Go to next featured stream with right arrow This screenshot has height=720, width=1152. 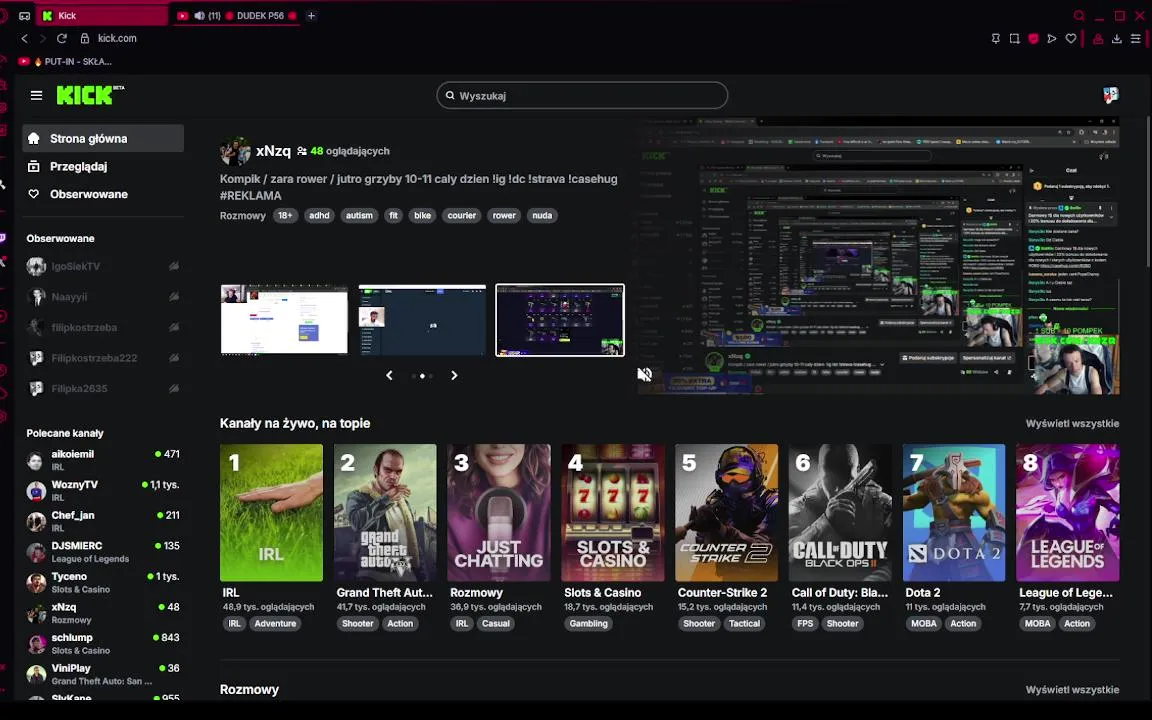454,375
